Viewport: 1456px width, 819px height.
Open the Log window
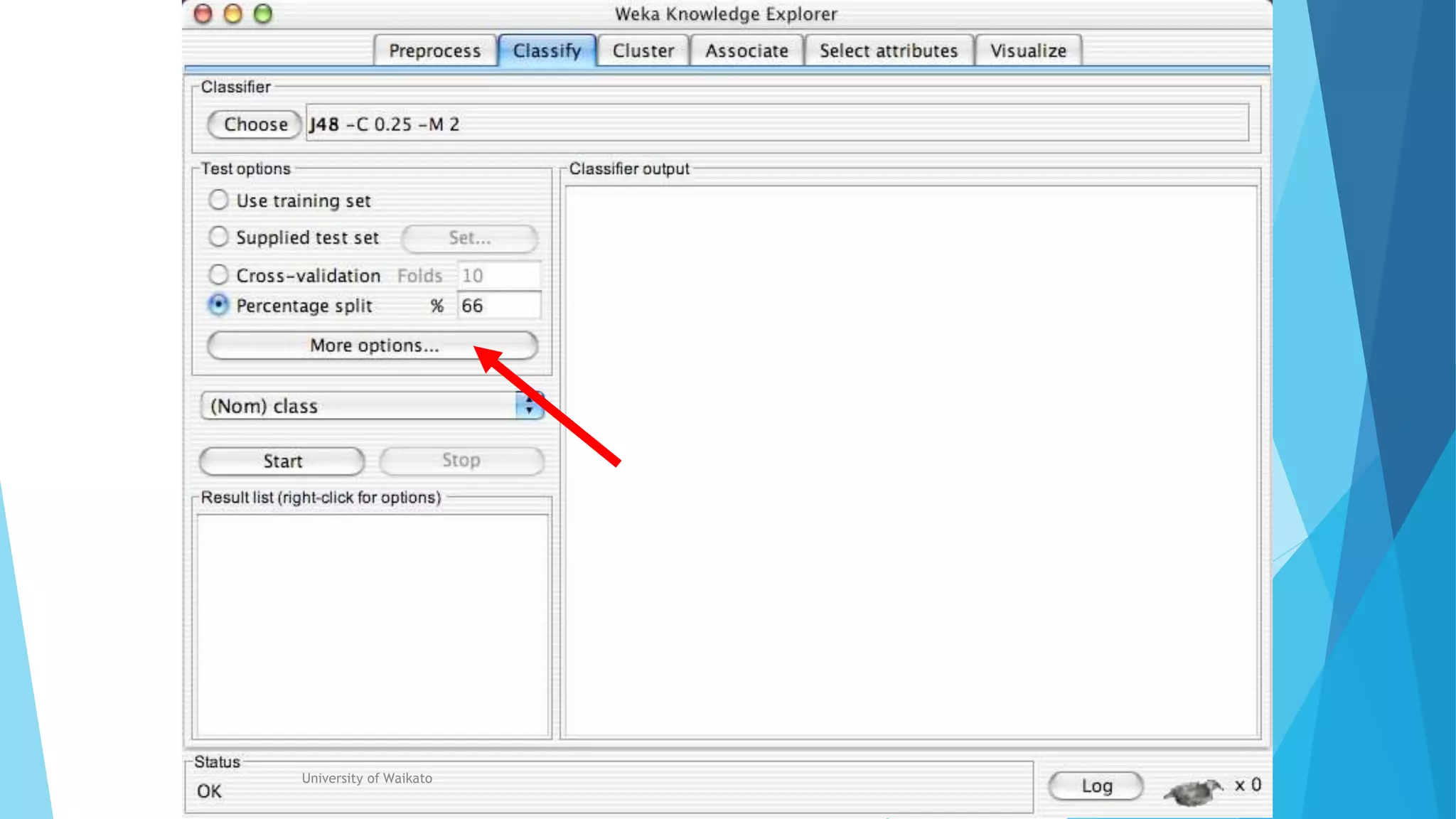click(1096, 786)
